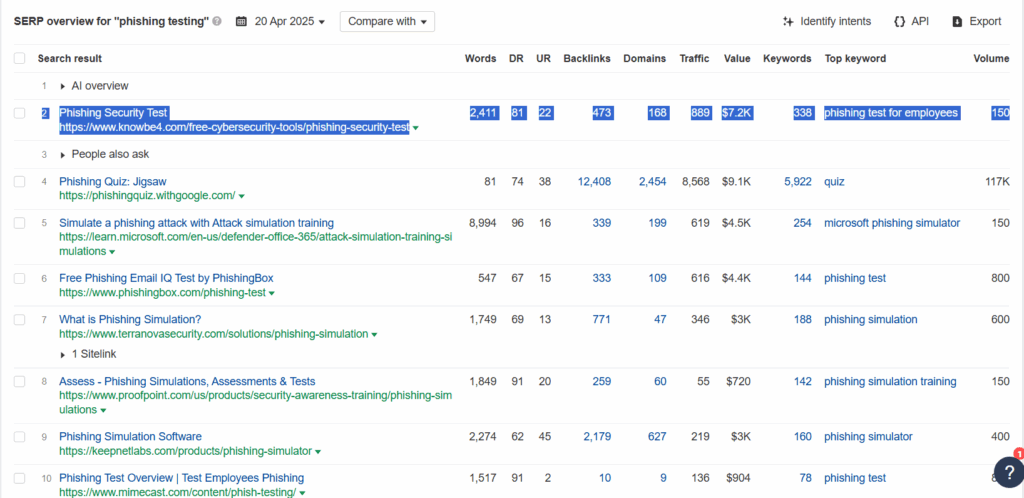Check the box for Phishing Security Test row
Image resolution: width=1024 pixels, height=498 pixels.
click(20, 113)
